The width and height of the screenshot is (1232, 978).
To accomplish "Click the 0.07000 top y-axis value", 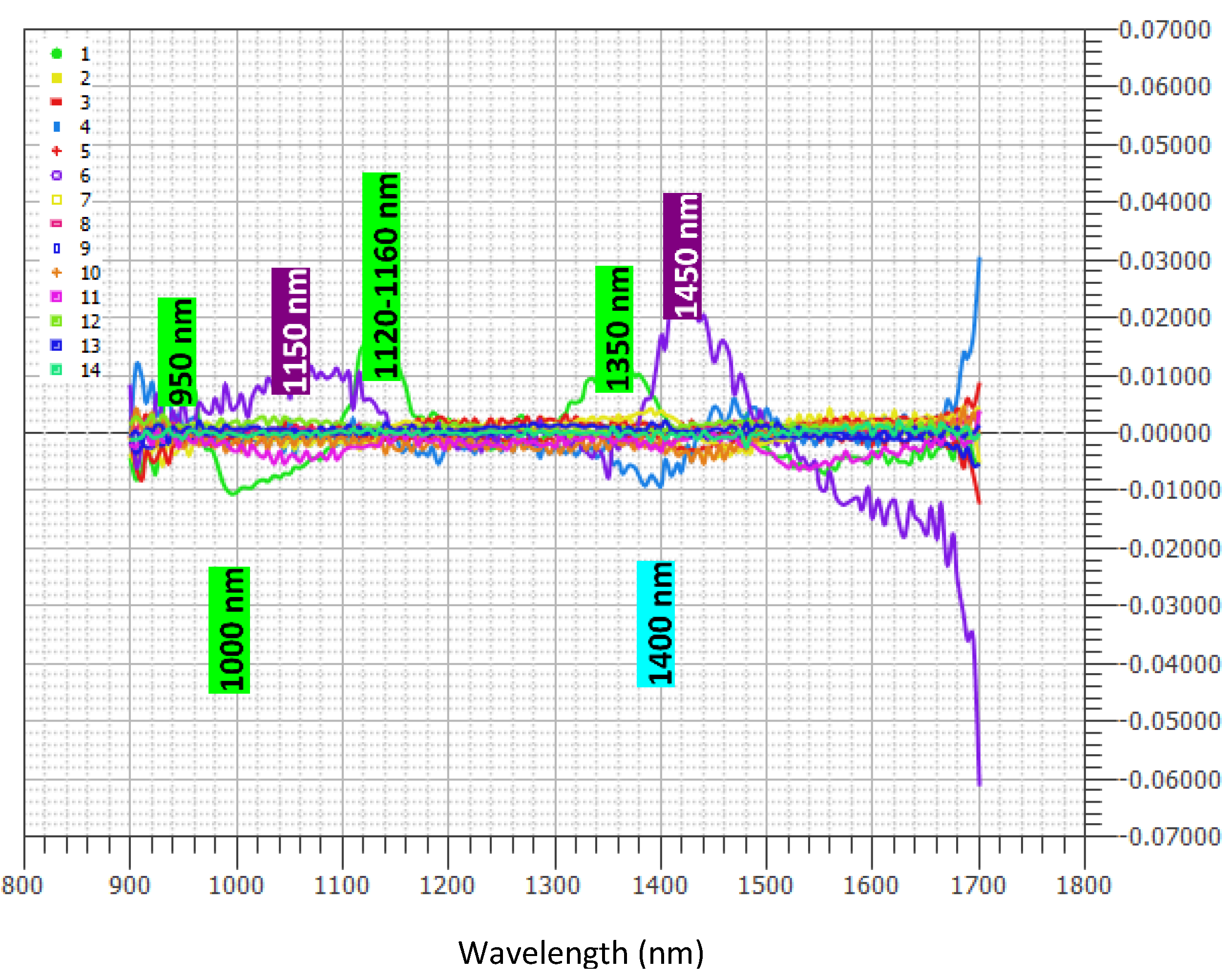I will pyautogui.click(x=1165, y=30).
